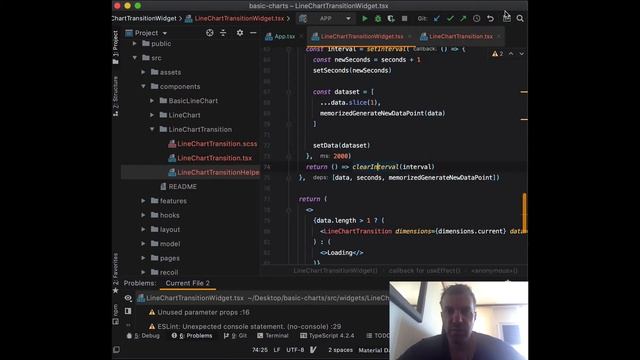
Task: Click the warning indicator showing 2 in editor
Action: (x=497, y=53)
